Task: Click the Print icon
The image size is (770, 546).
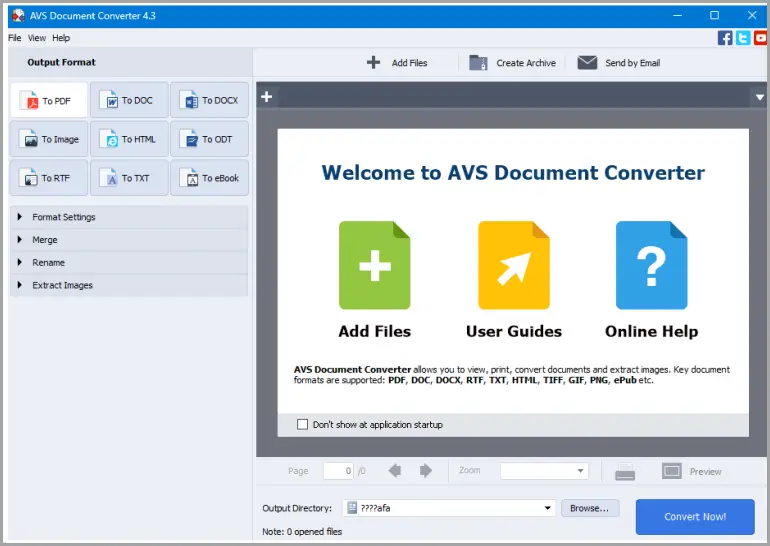Action: tap(625, 471)
